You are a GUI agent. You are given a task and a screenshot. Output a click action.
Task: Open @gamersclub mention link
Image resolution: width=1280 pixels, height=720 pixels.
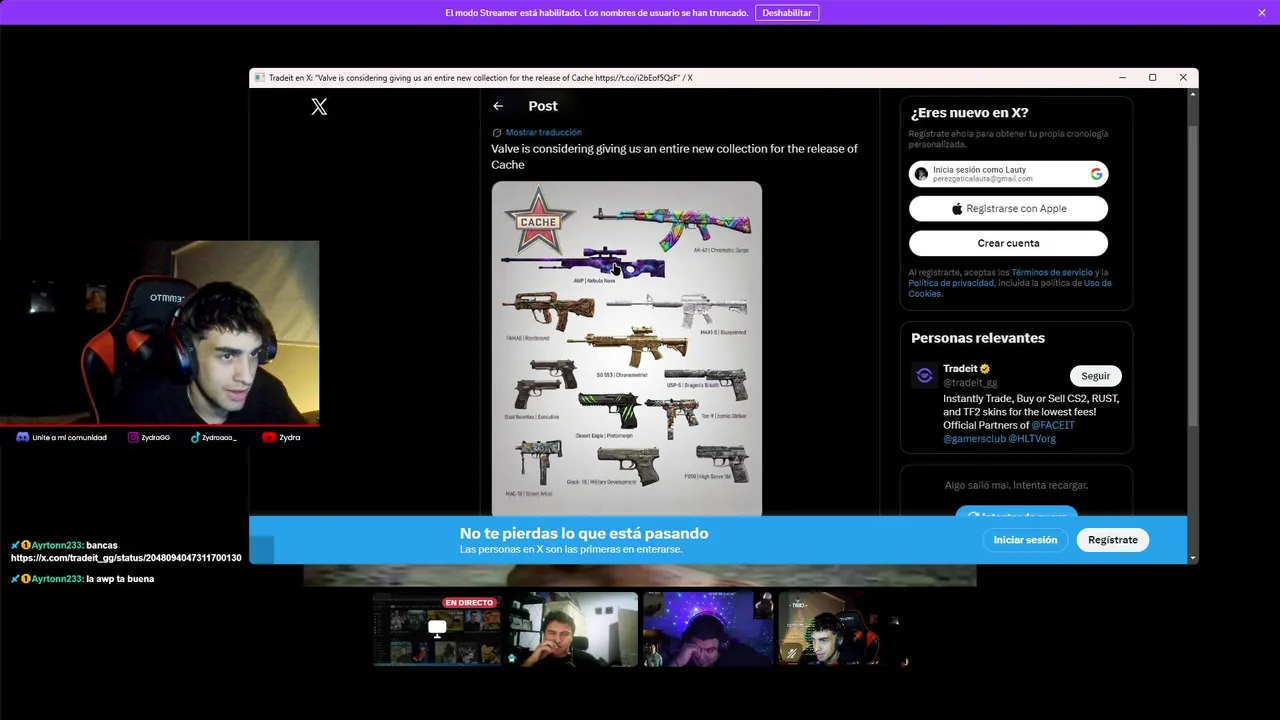coord(974,438)
